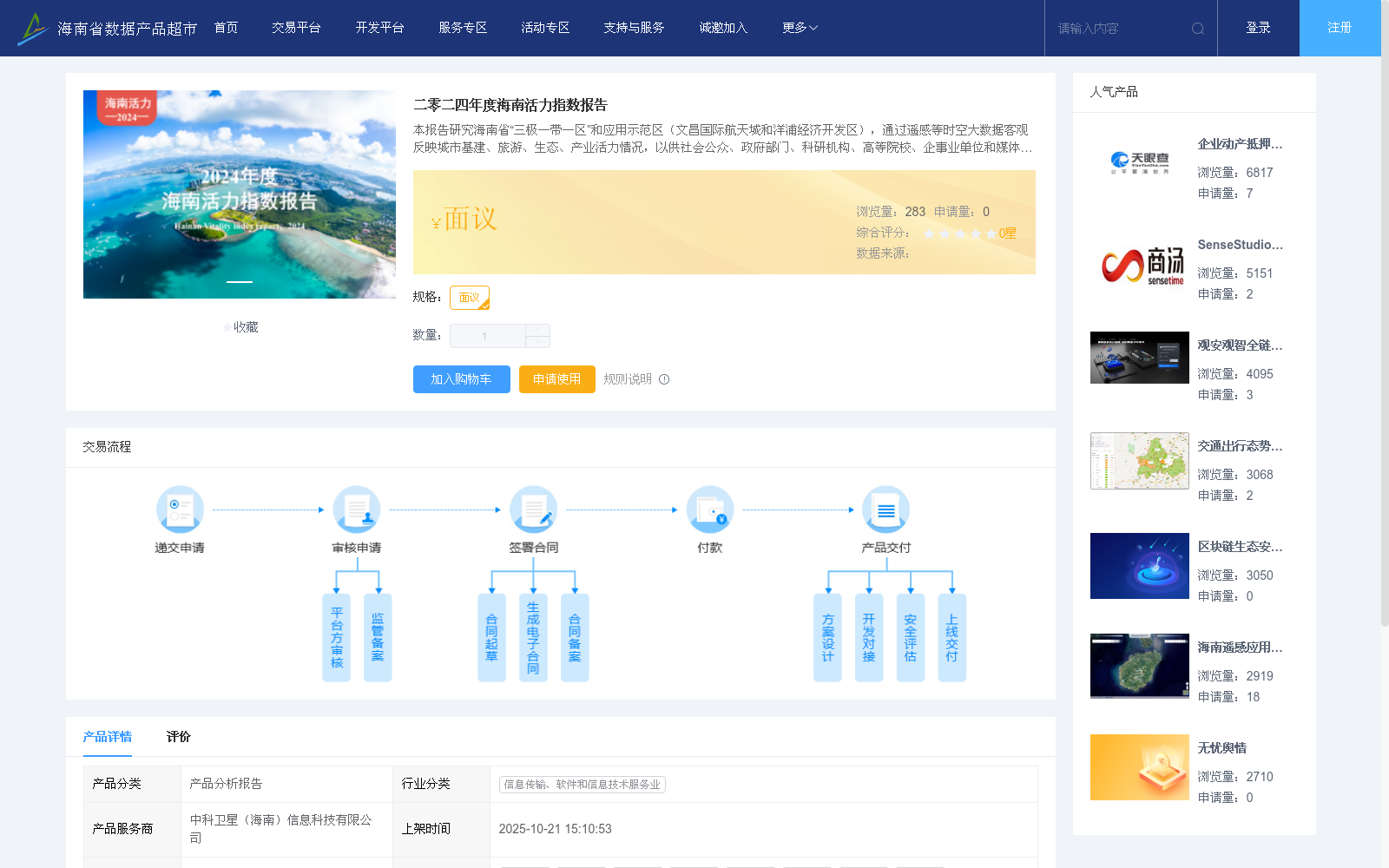Click the 递交申请 step icon
The height and width of the screenshot is (868, 1389).
pyautogui.click(x=180, y=510)
